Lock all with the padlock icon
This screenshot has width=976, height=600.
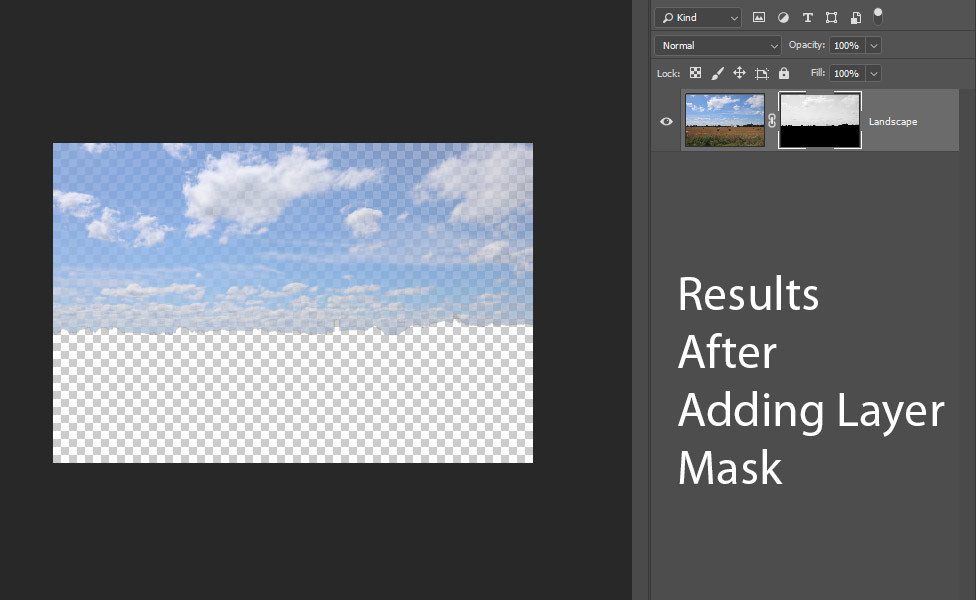coord(784,73)
